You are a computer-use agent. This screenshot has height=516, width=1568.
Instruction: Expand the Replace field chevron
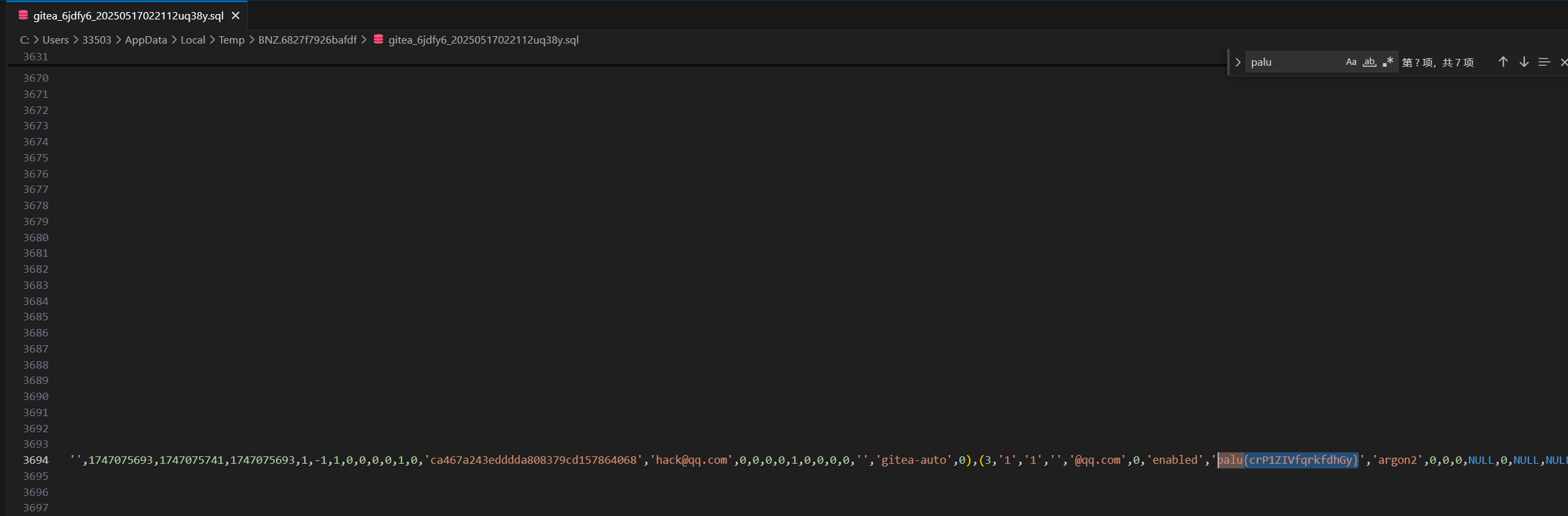click(x=1238, y=62)
